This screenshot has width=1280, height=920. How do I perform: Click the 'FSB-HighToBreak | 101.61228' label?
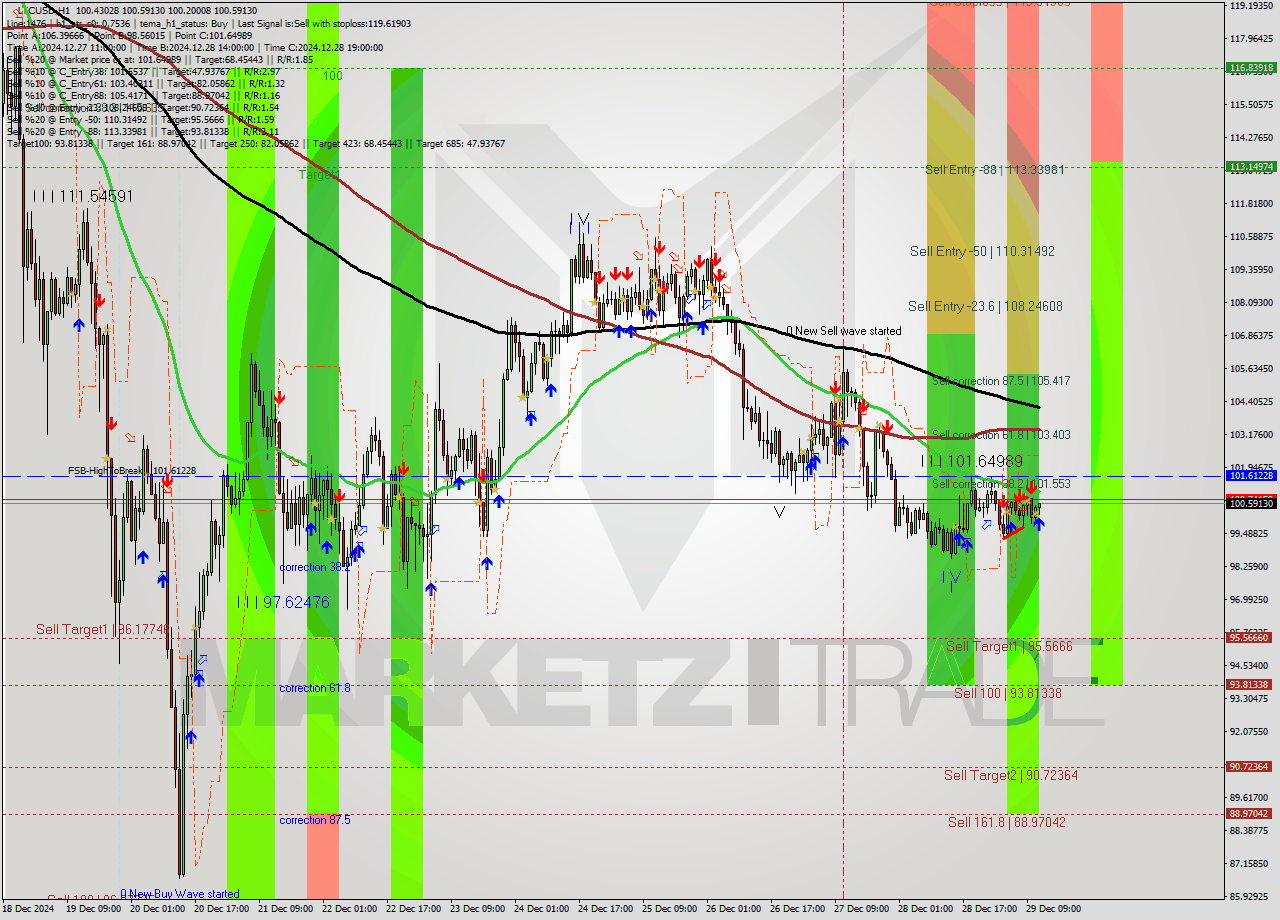click(x=132, y=470)
